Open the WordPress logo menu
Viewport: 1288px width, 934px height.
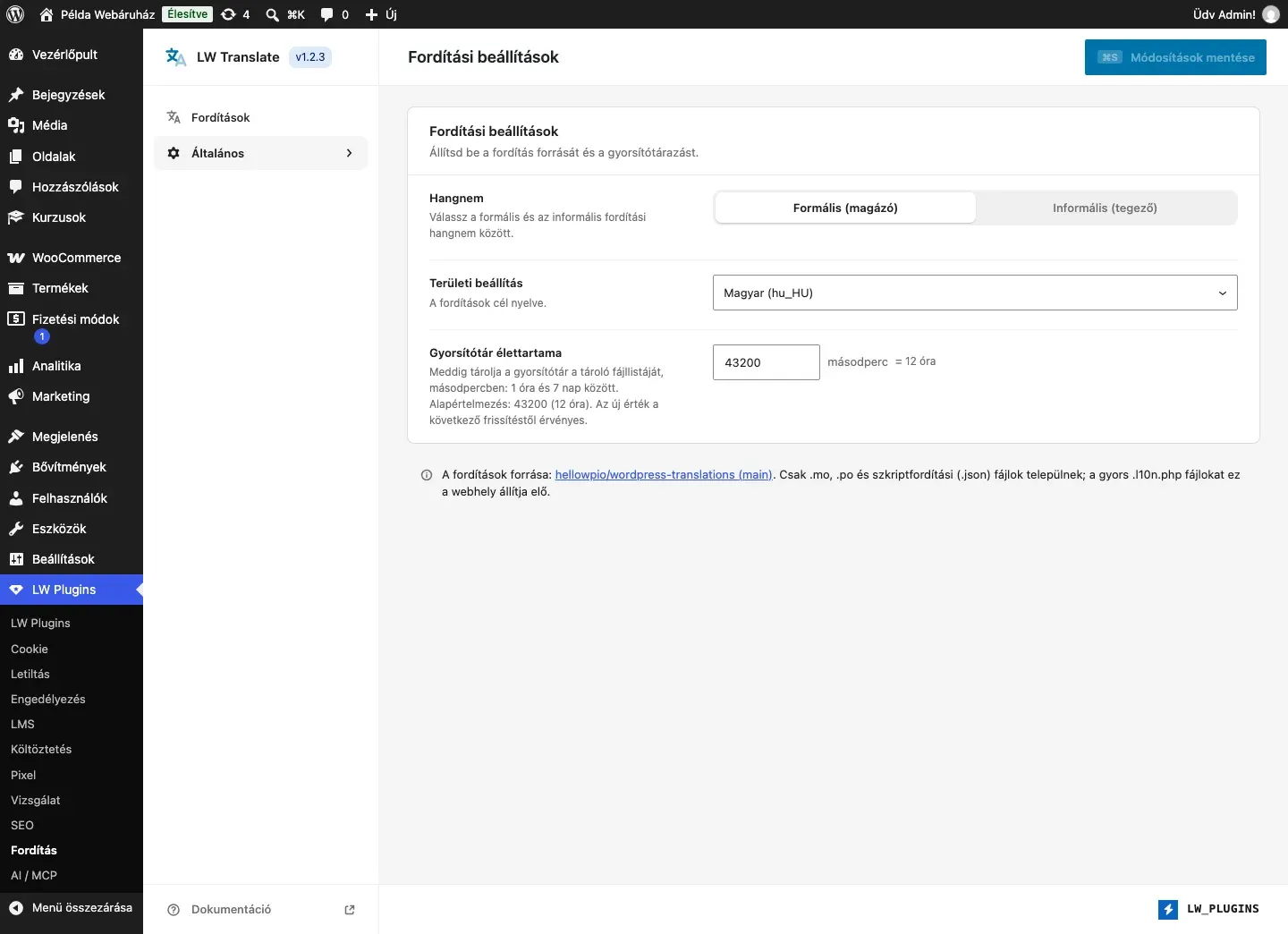[15, 14]
